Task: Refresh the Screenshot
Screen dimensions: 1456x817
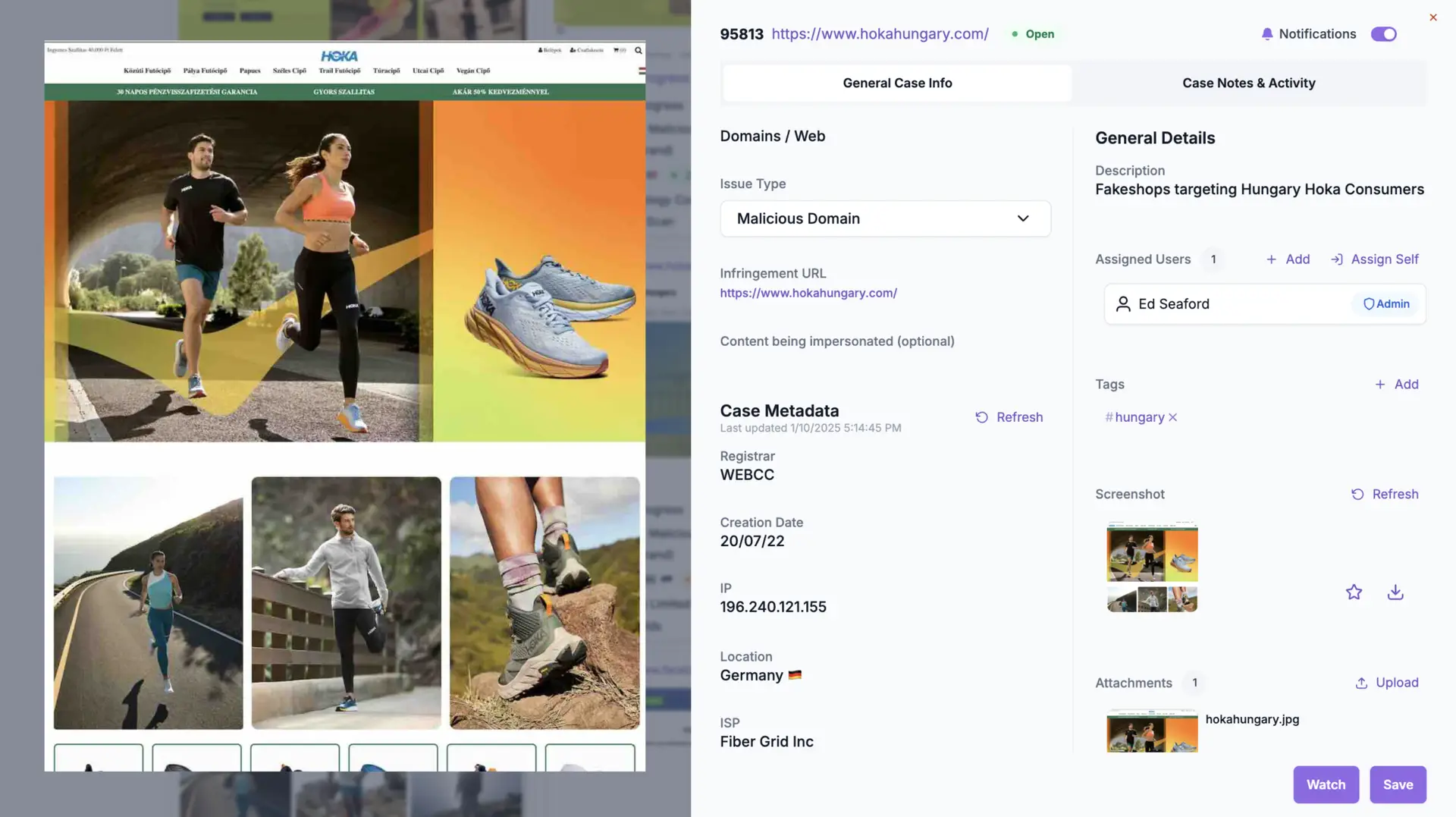Action: (x=1384, y=495)
